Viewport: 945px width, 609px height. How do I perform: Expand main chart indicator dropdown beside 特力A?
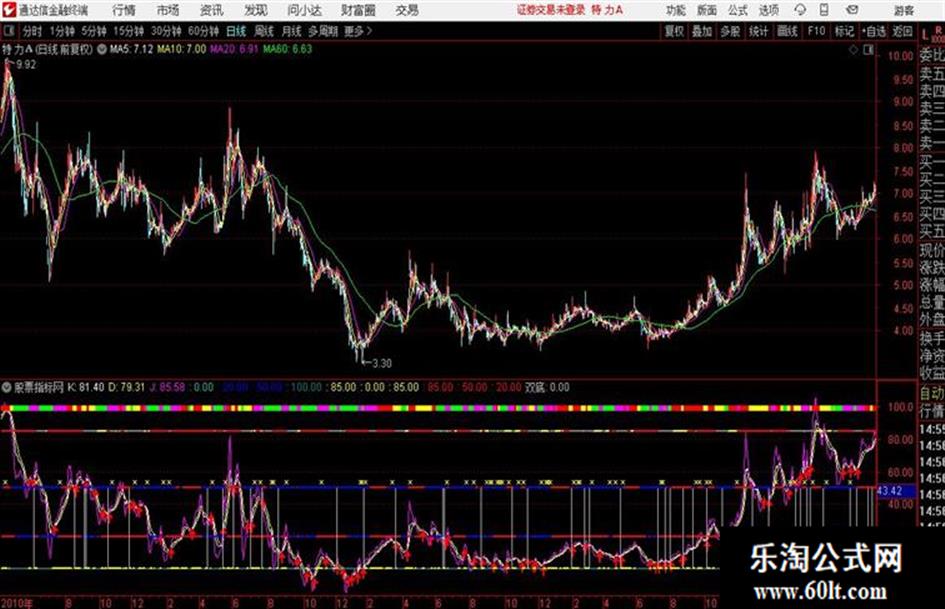[x=101, y=49]
